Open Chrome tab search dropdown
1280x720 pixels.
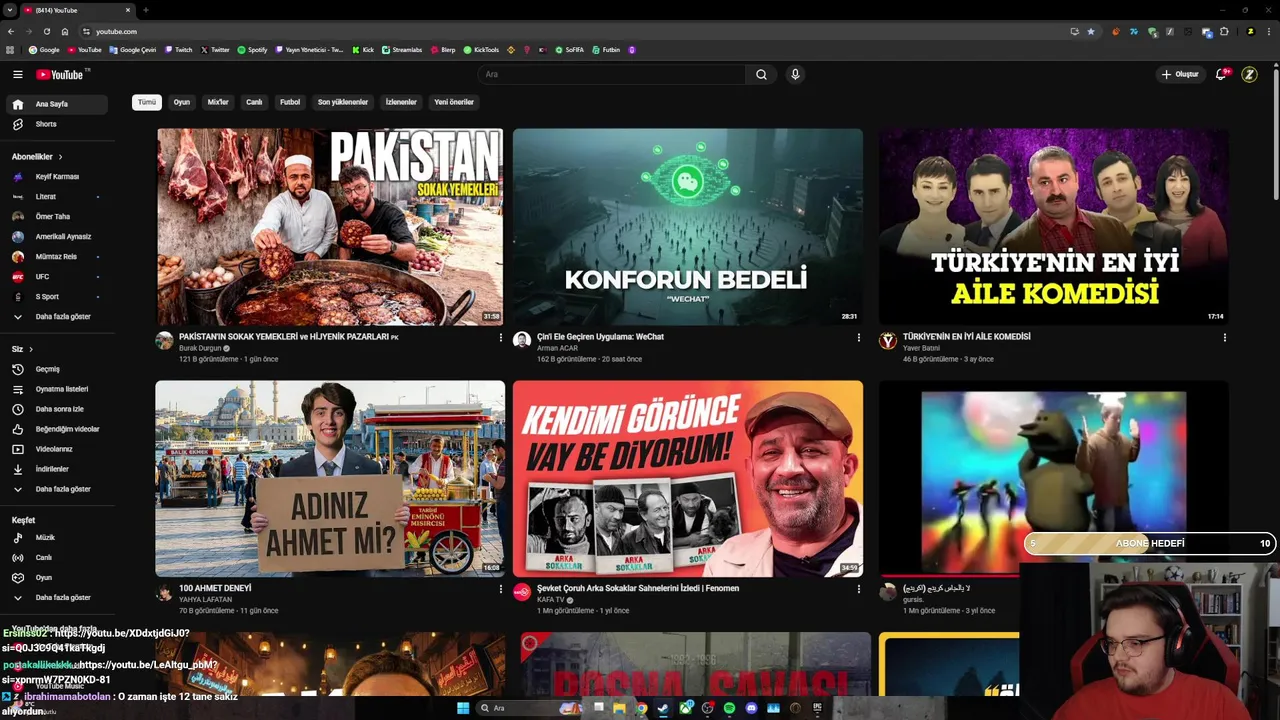(10, 10)
